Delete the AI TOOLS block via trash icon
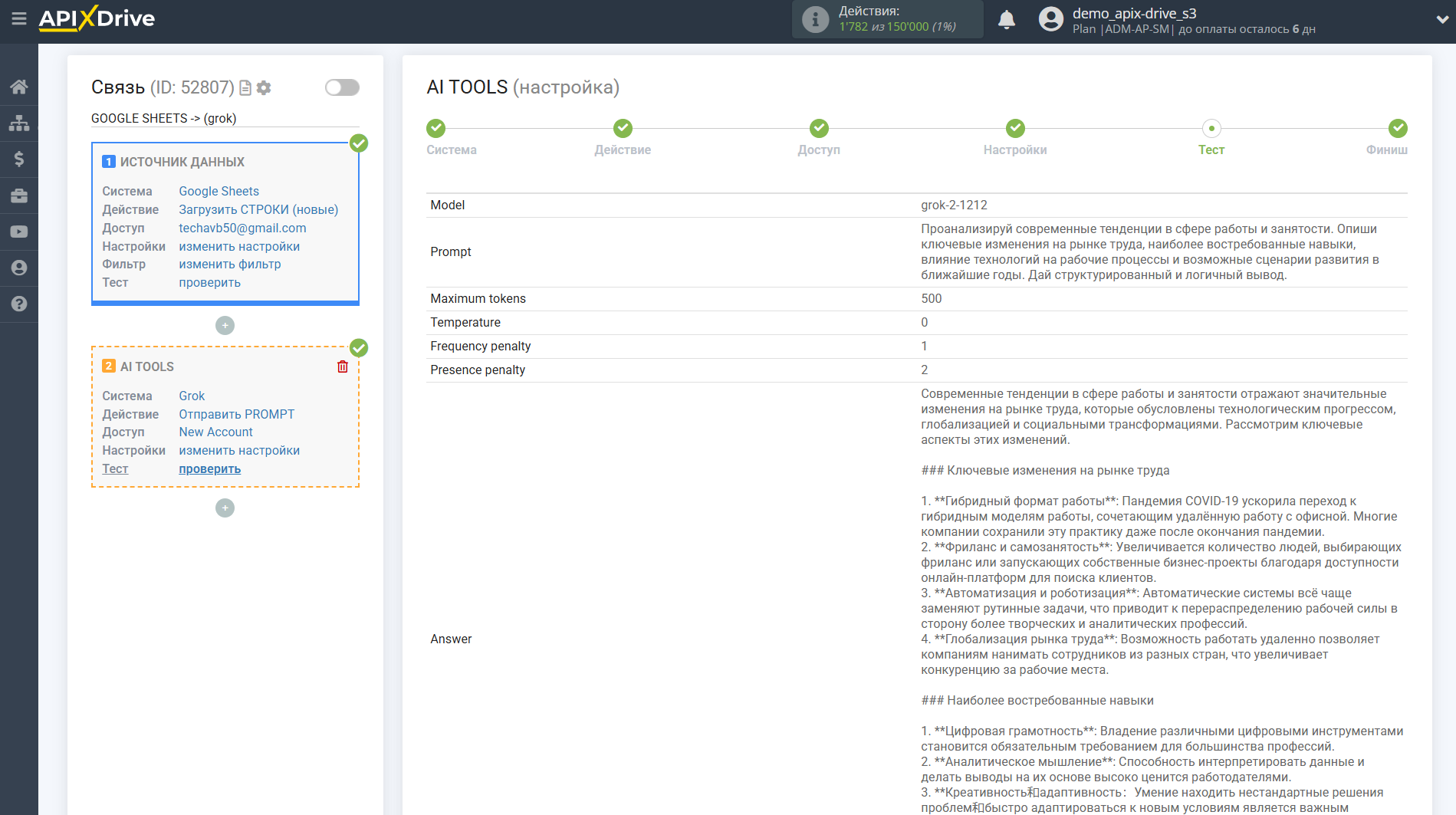This screenshot has width=1456, height=815. 343,366
